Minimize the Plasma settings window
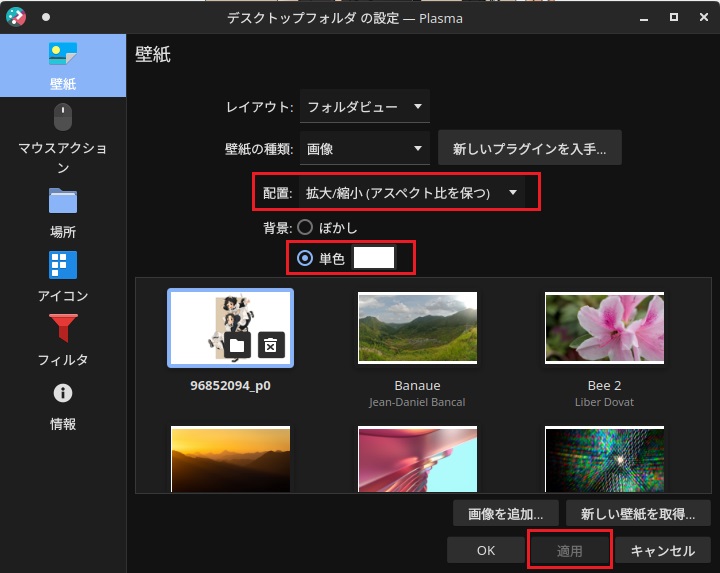720x573 pixels. 644,18
